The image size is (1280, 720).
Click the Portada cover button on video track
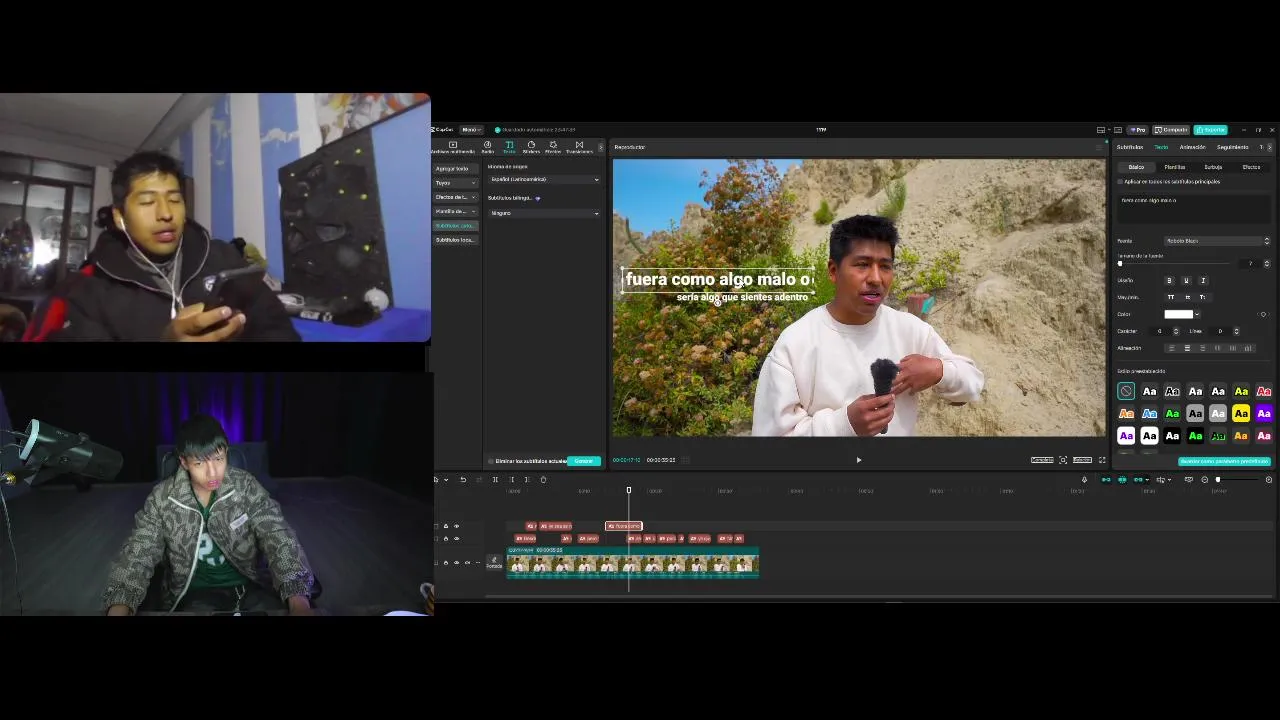(x=494, y=563)
